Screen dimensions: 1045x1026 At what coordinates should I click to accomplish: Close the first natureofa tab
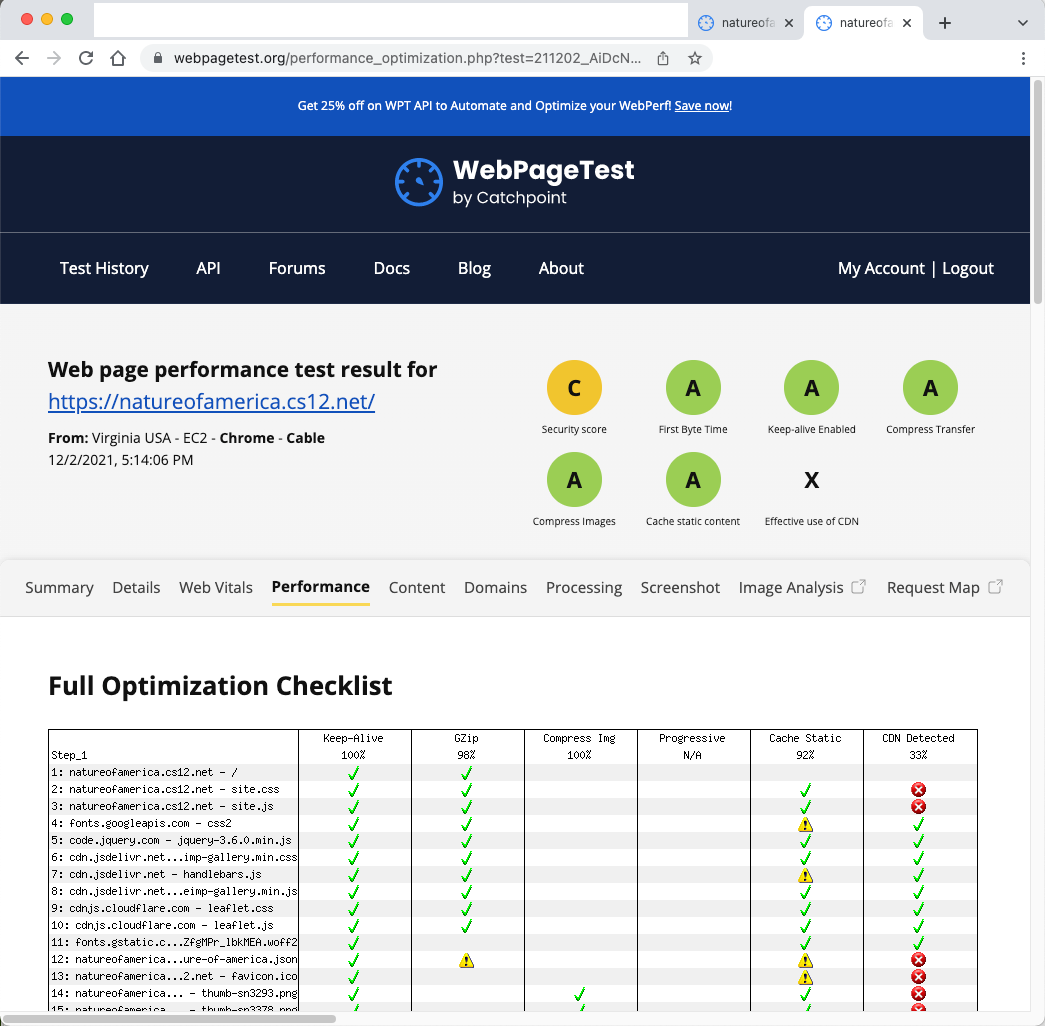click(x=789, y=23)
